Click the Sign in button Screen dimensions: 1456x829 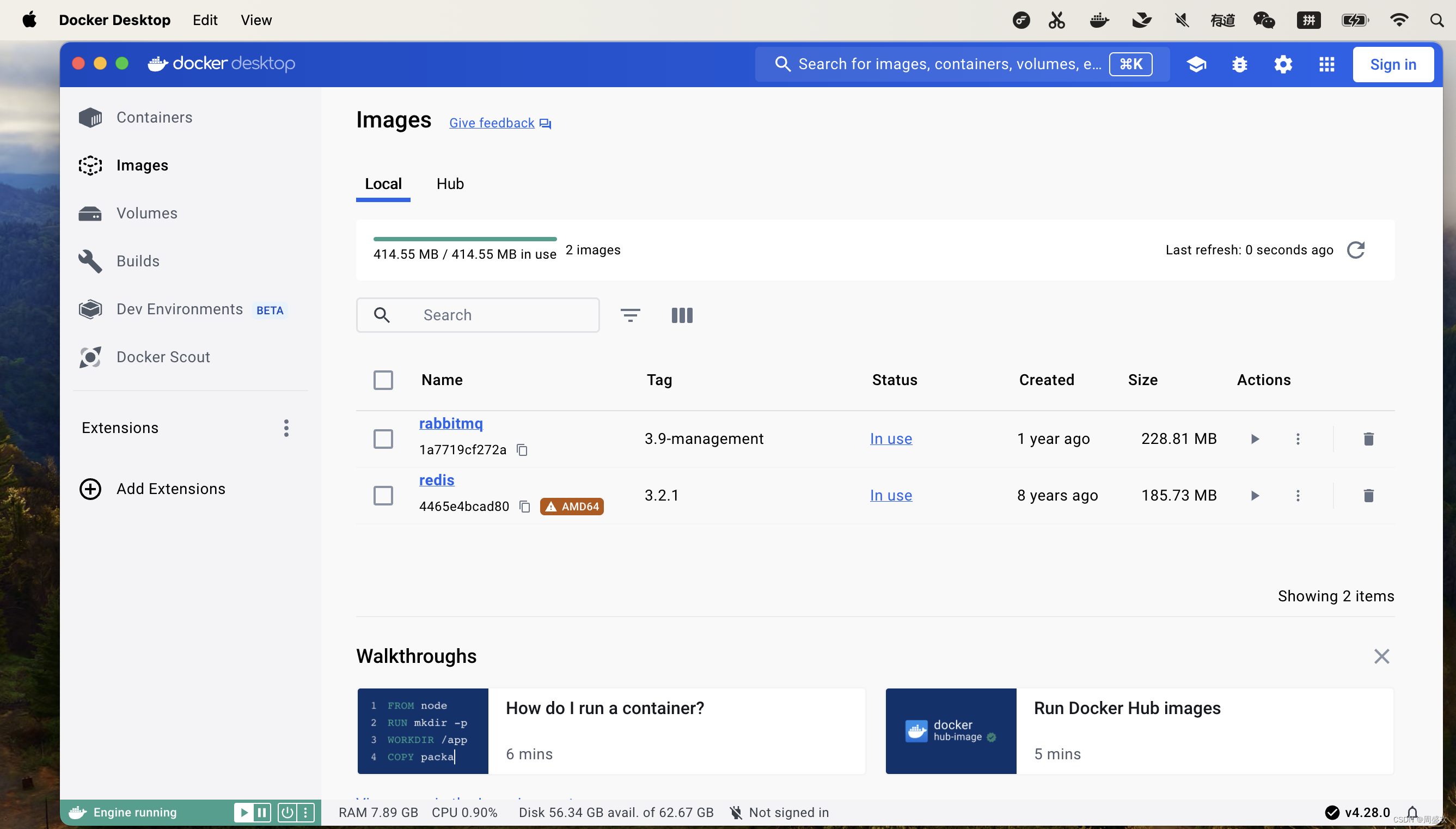tap(1393, 64)
